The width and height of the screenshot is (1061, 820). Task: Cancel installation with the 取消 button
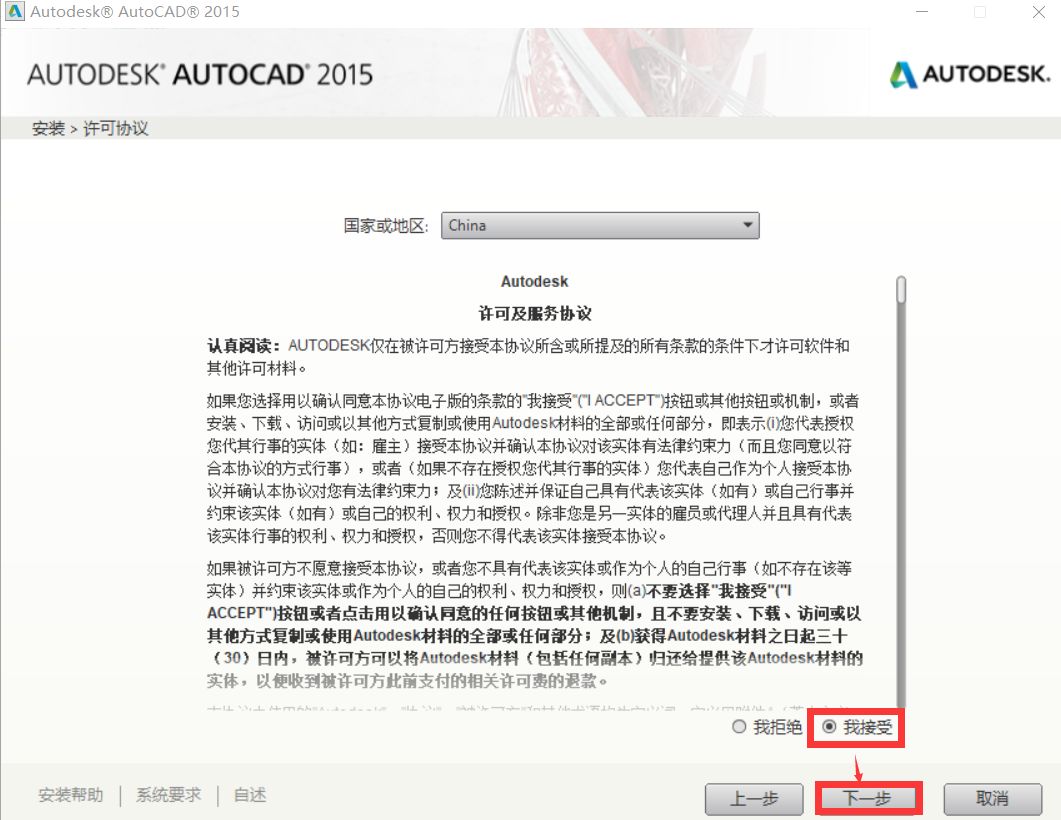[x=993, y=799]
